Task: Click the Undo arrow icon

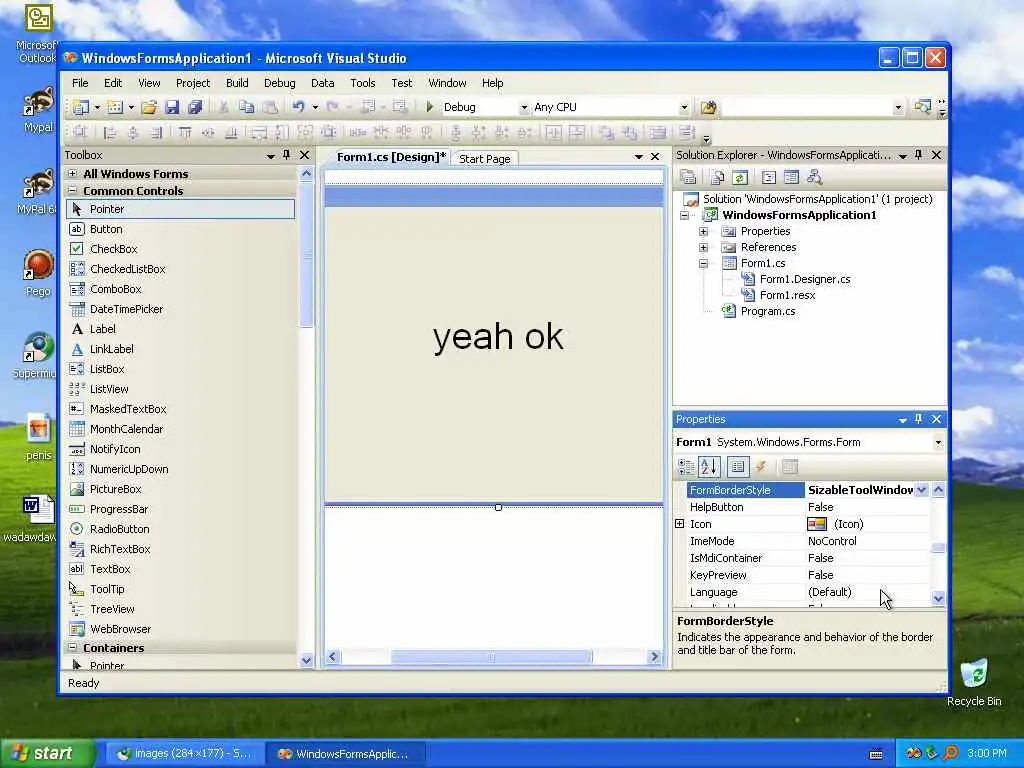Action: (298, 106)
